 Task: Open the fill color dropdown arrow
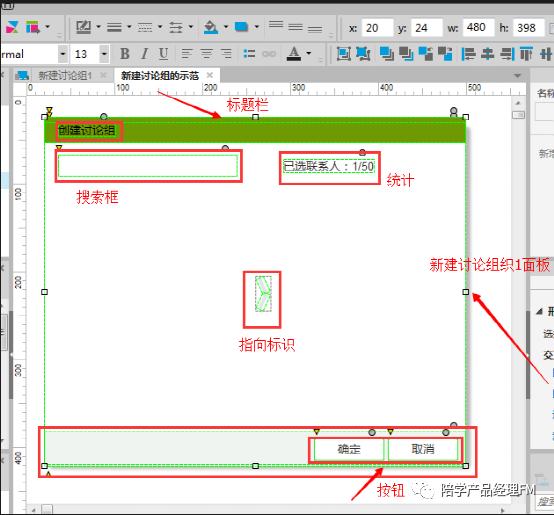(226, 27)
